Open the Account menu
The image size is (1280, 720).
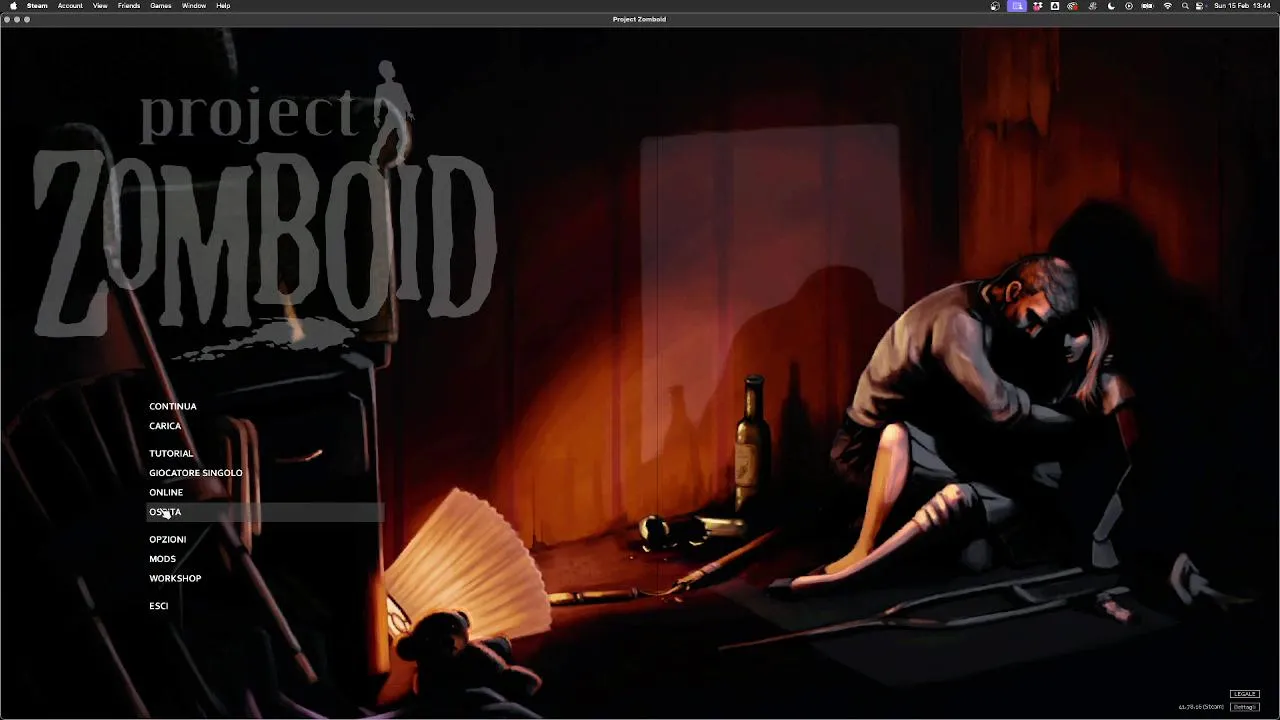pyautogui.click(x=70, y=6)
